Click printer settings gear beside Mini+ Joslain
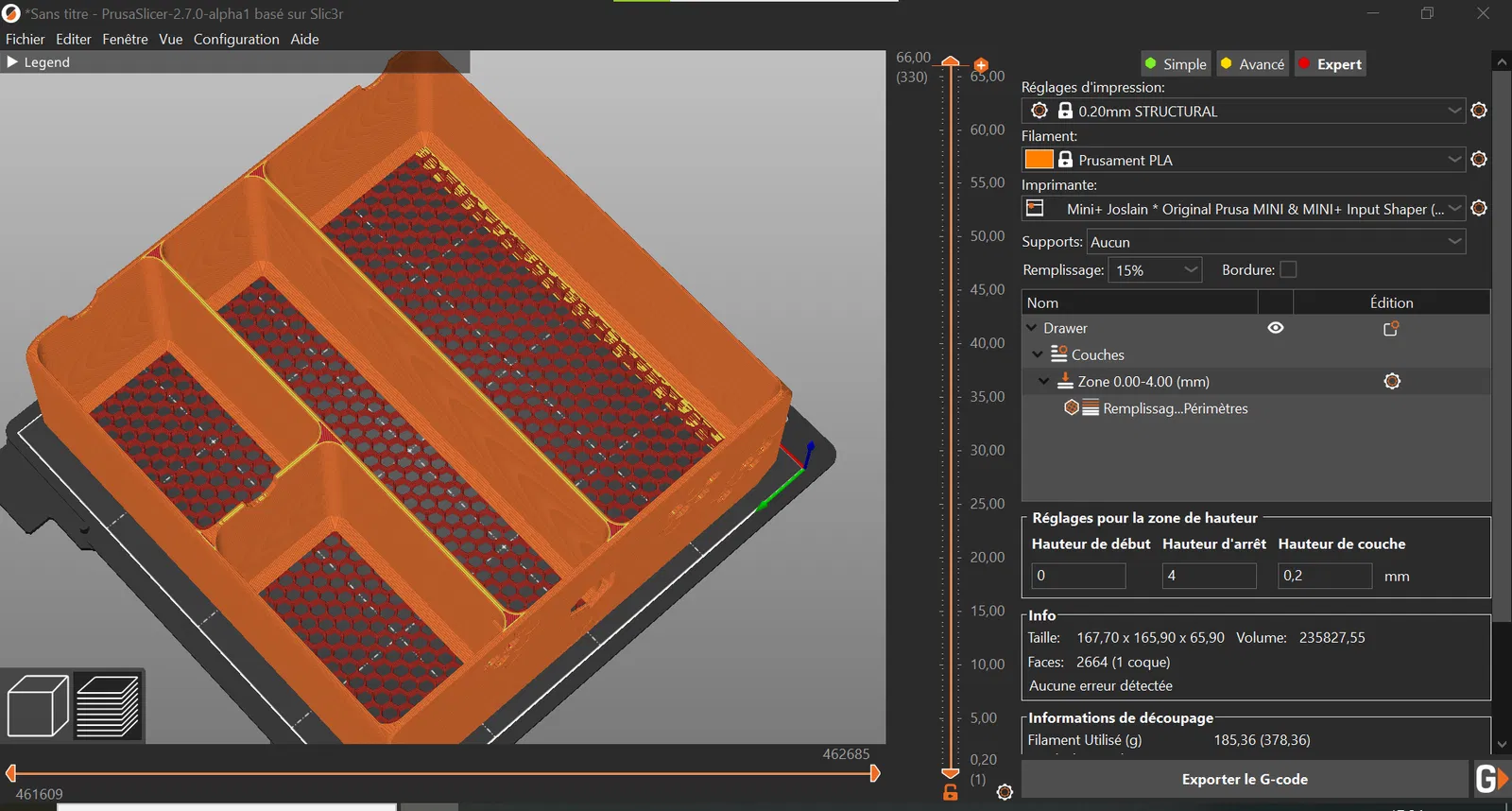Image resolution: width=1512 pixels, height=811 pixels. click(x=1479, y=208)
